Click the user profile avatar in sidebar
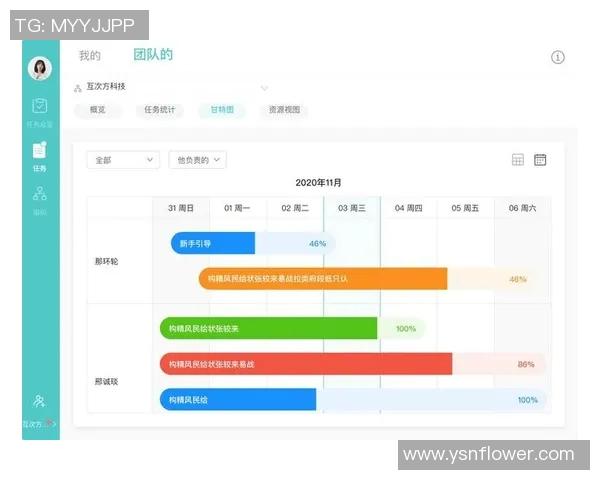Image resolution: width=600 pixels, height=480 pixels. (x=40, y=68)
